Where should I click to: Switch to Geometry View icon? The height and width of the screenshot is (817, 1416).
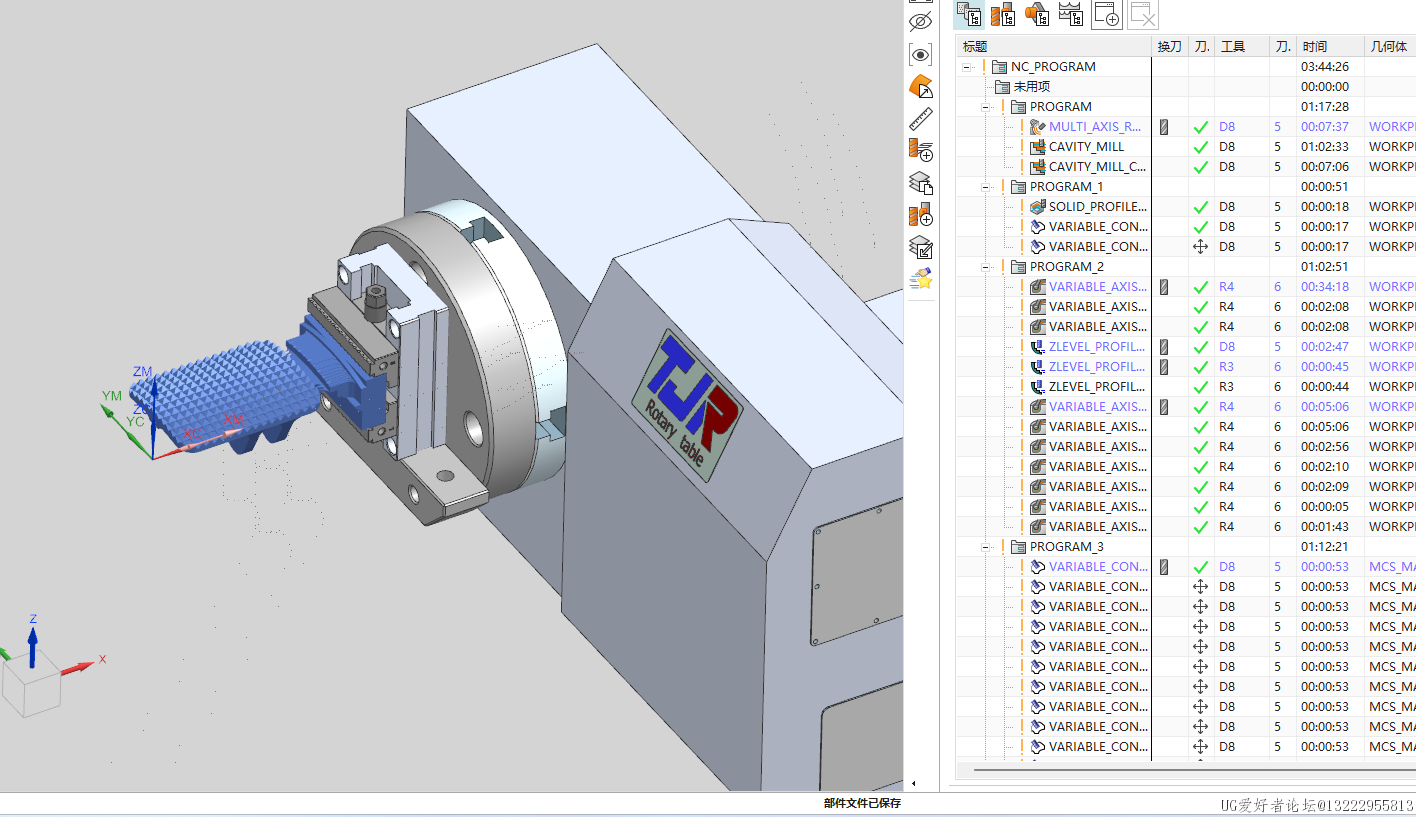coord(1037,14)
